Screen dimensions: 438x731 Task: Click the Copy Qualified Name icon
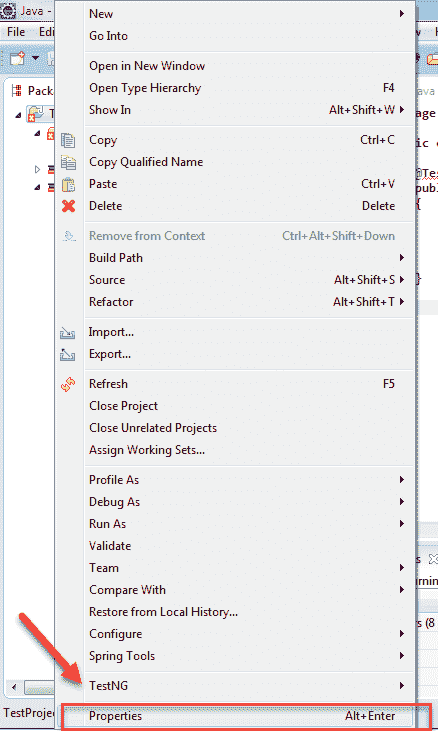pyautogui.click(x=68, y=162)
